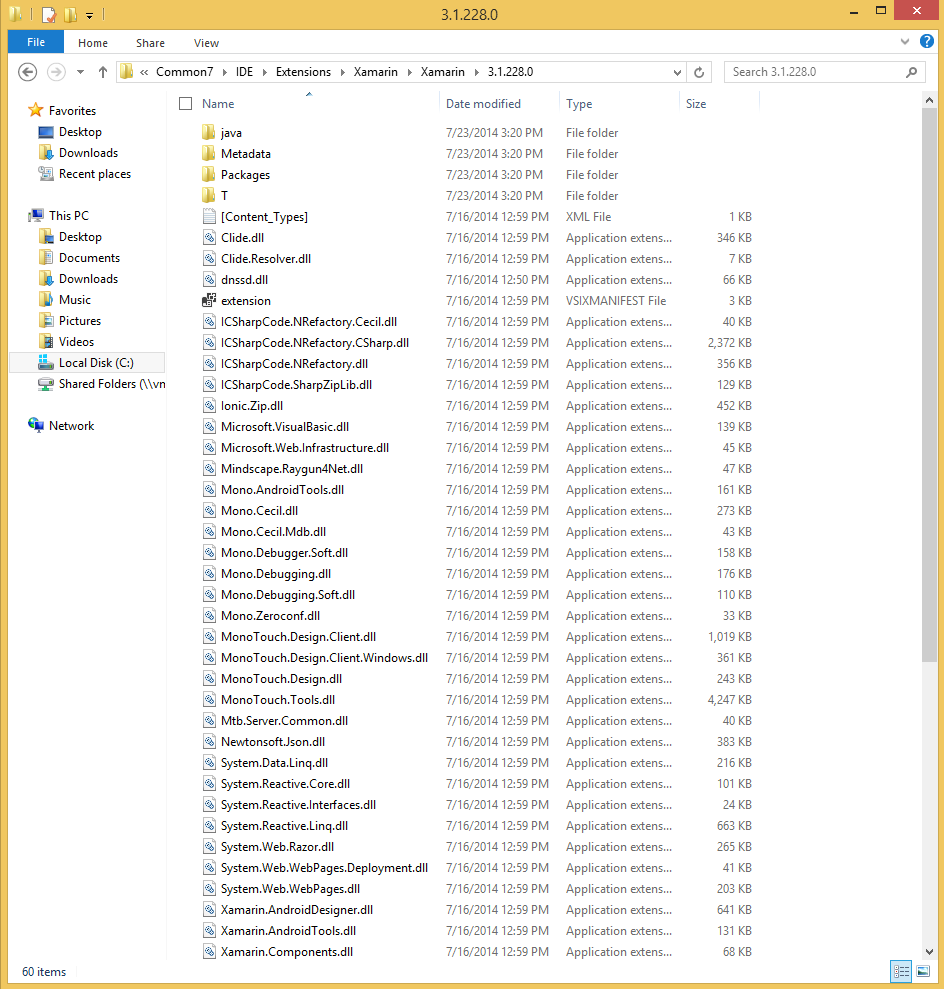Select System.Web.Razor.dll file
This screenshot has width=944, height=989.
(x=277, y=846)
